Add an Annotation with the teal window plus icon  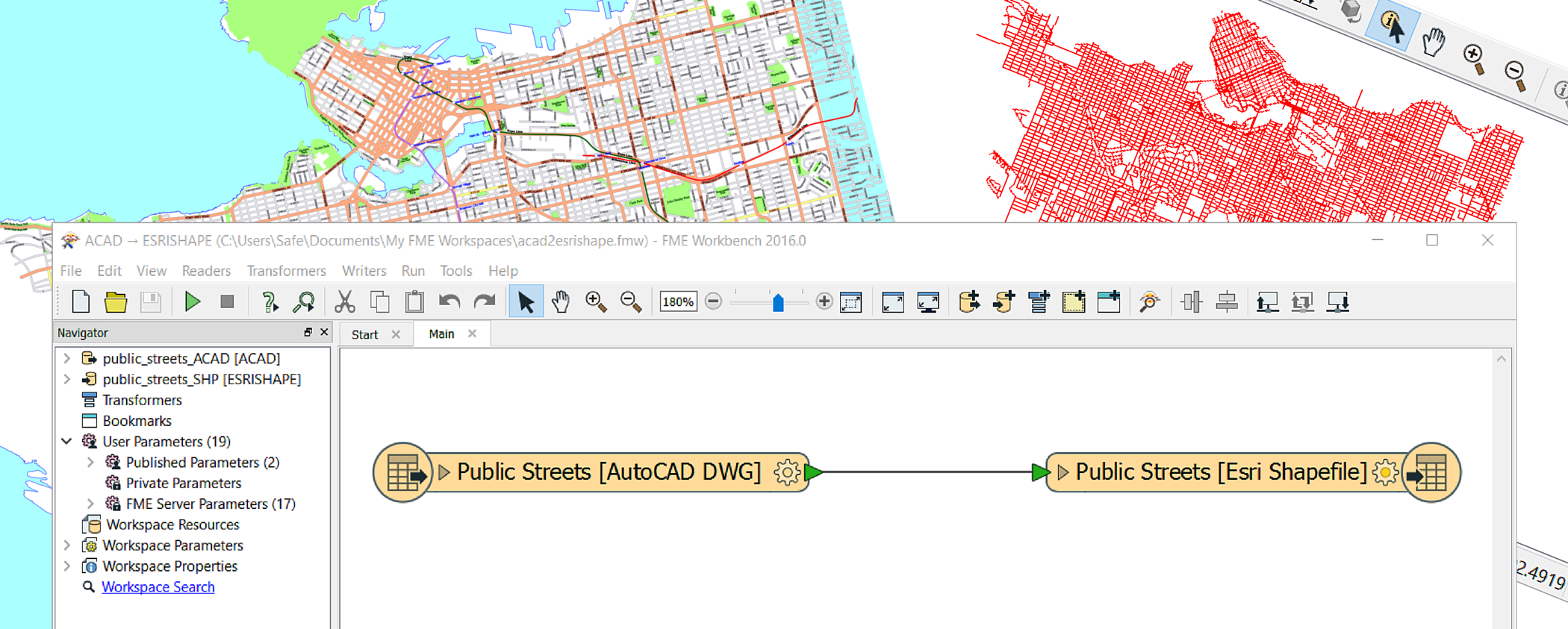[1109, 302]
